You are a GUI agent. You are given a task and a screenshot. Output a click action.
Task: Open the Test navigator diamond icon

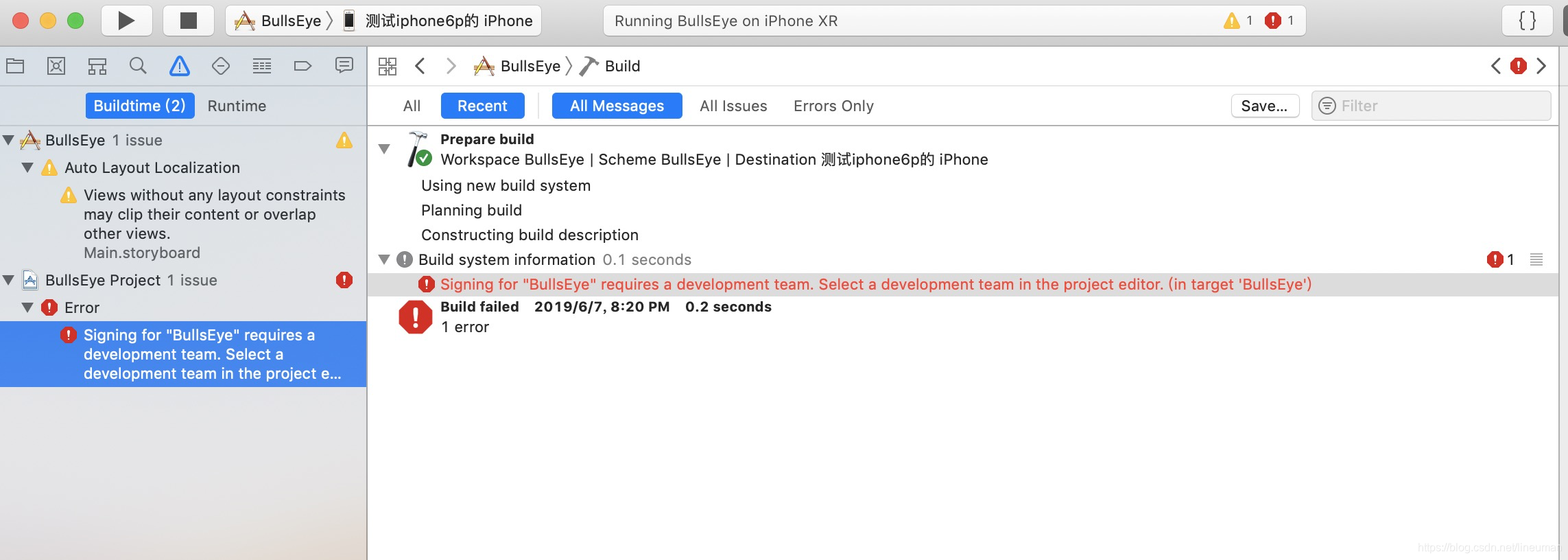221,66
